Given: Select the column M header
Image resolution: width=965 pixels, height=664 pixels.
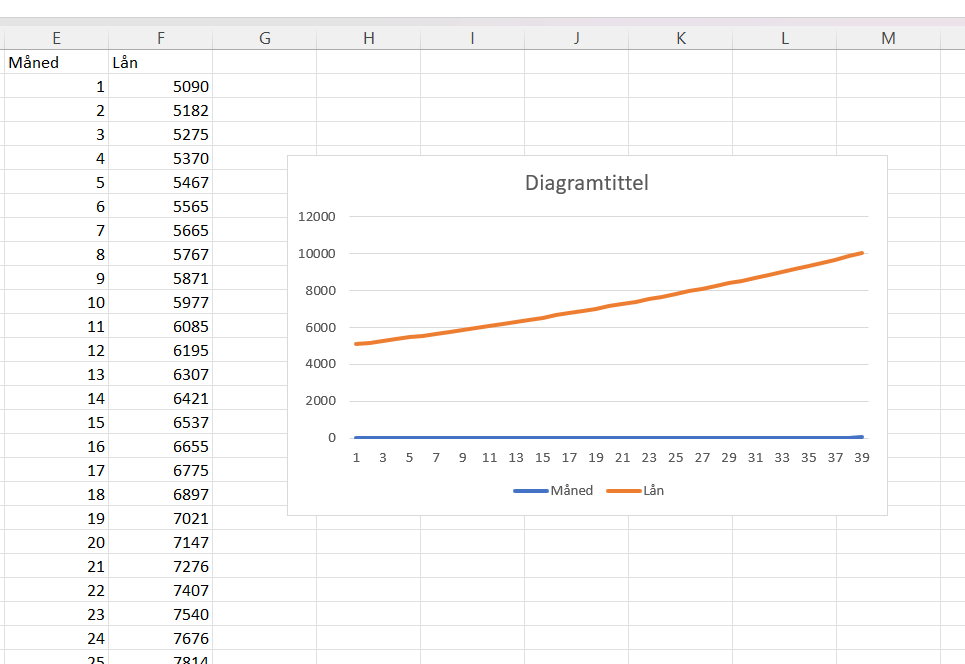Looking at the screenshot, I should 888,38.
